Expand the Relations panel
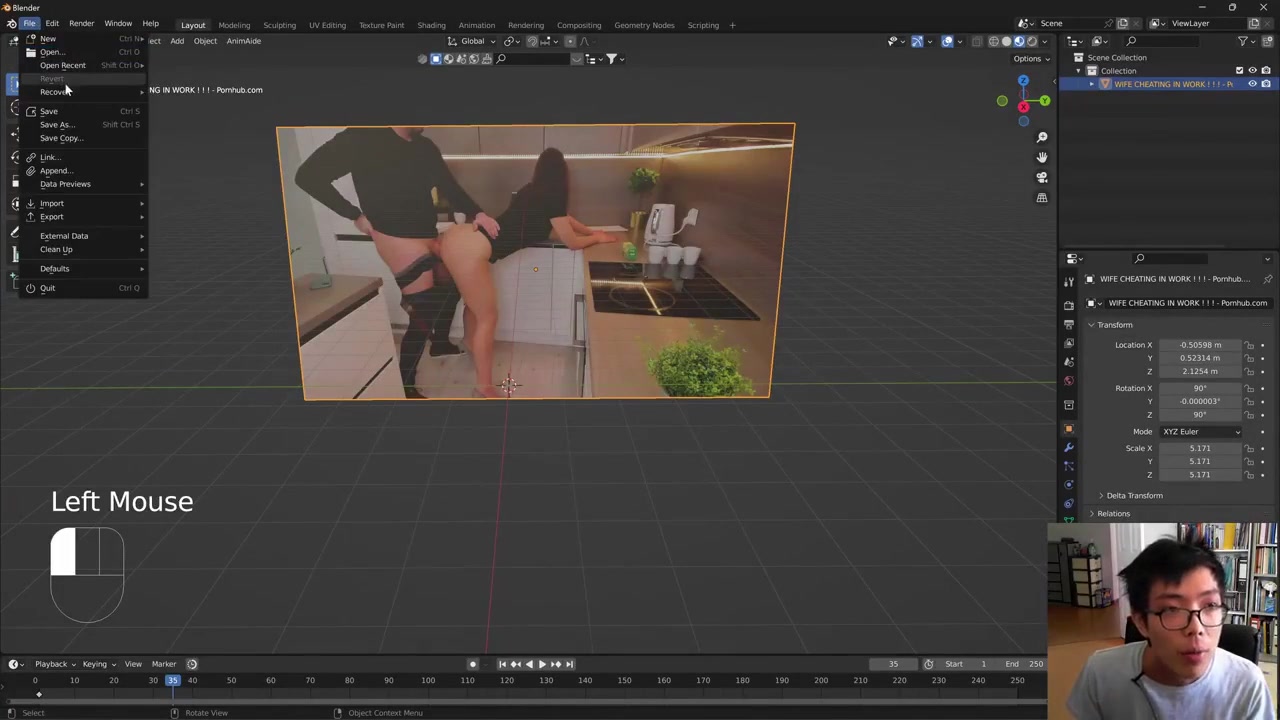This screenshot has height=720, width=1280. click(x=1113, y=514)
